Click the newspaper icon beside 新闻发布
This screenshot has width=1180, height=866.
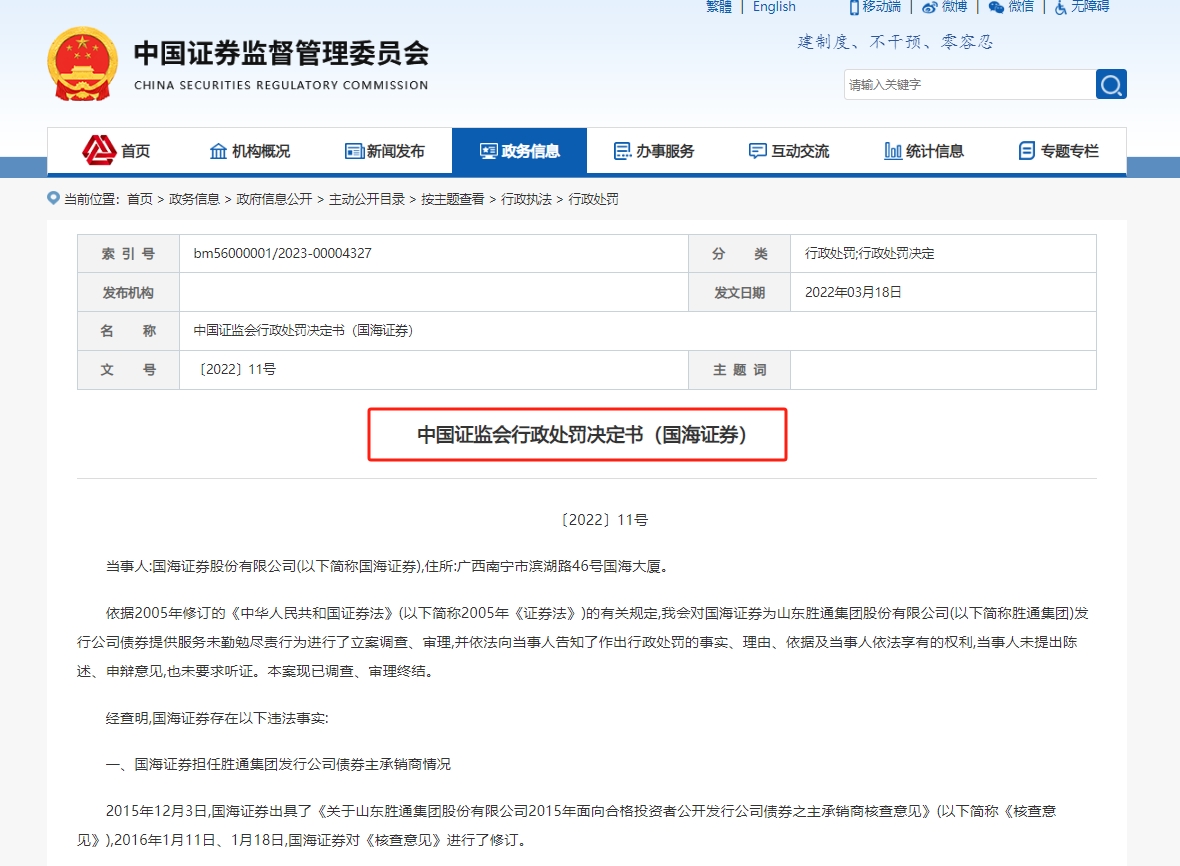click(354, 151)
